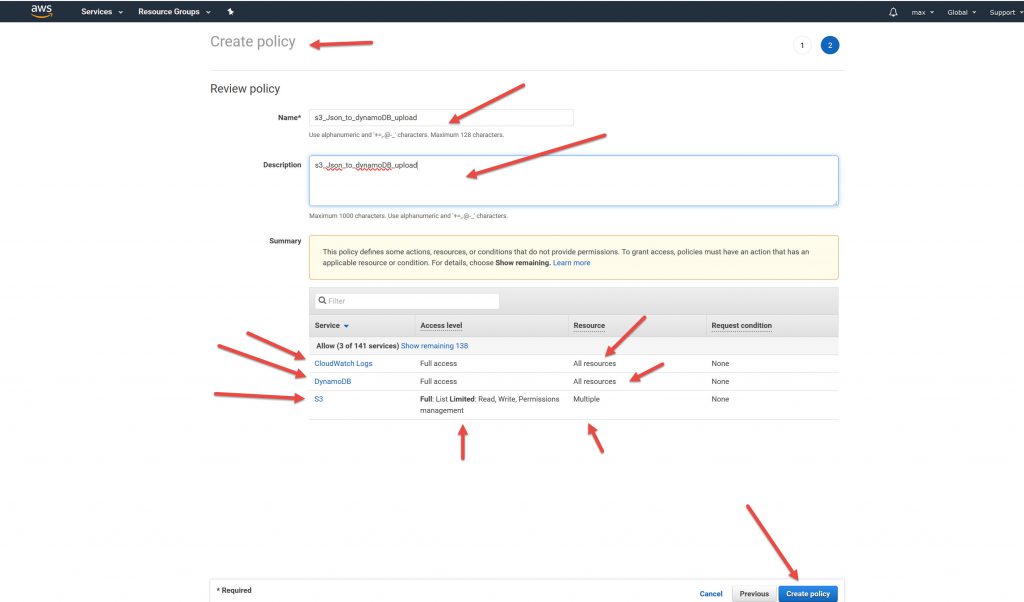Go to step 1 of wizard
Image resolution: width=1024 pixels, height=602 pixels.
pyautogui.click(x=801, y=45)
